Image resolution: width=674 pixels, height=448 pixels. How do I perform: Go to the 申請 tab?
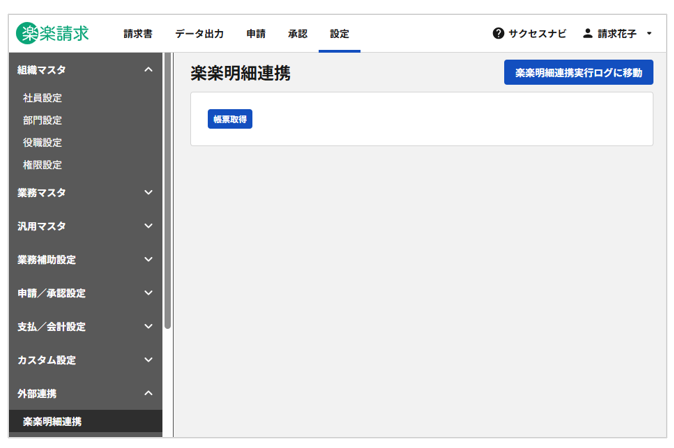point(256,34)
